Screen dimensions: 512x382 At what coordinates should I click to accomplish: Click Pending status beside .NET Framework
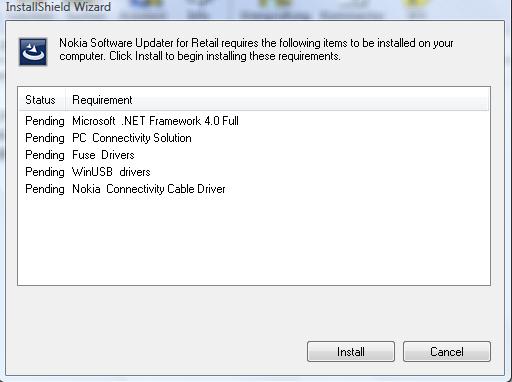(45, 121)
